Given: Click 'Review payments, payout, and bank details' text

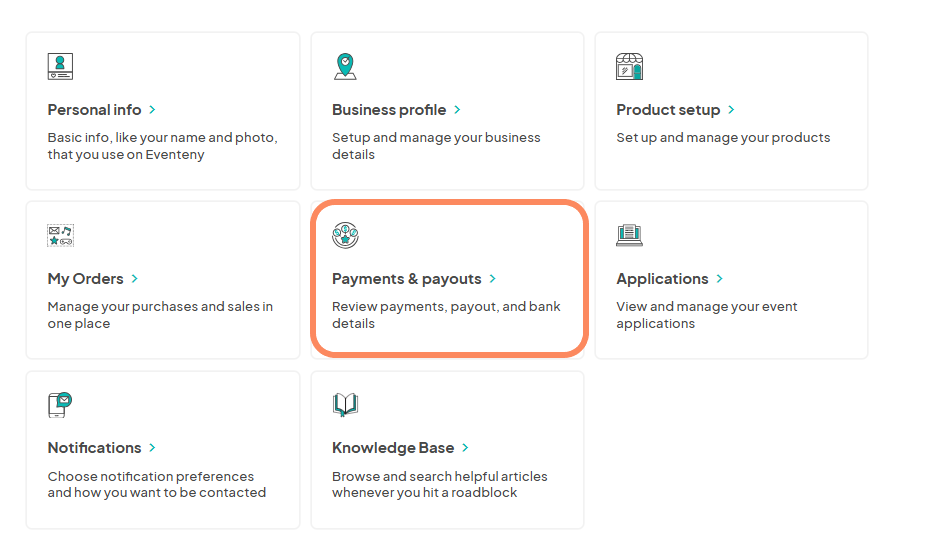Looking at the screenshot, I should [x=446, y=315].
